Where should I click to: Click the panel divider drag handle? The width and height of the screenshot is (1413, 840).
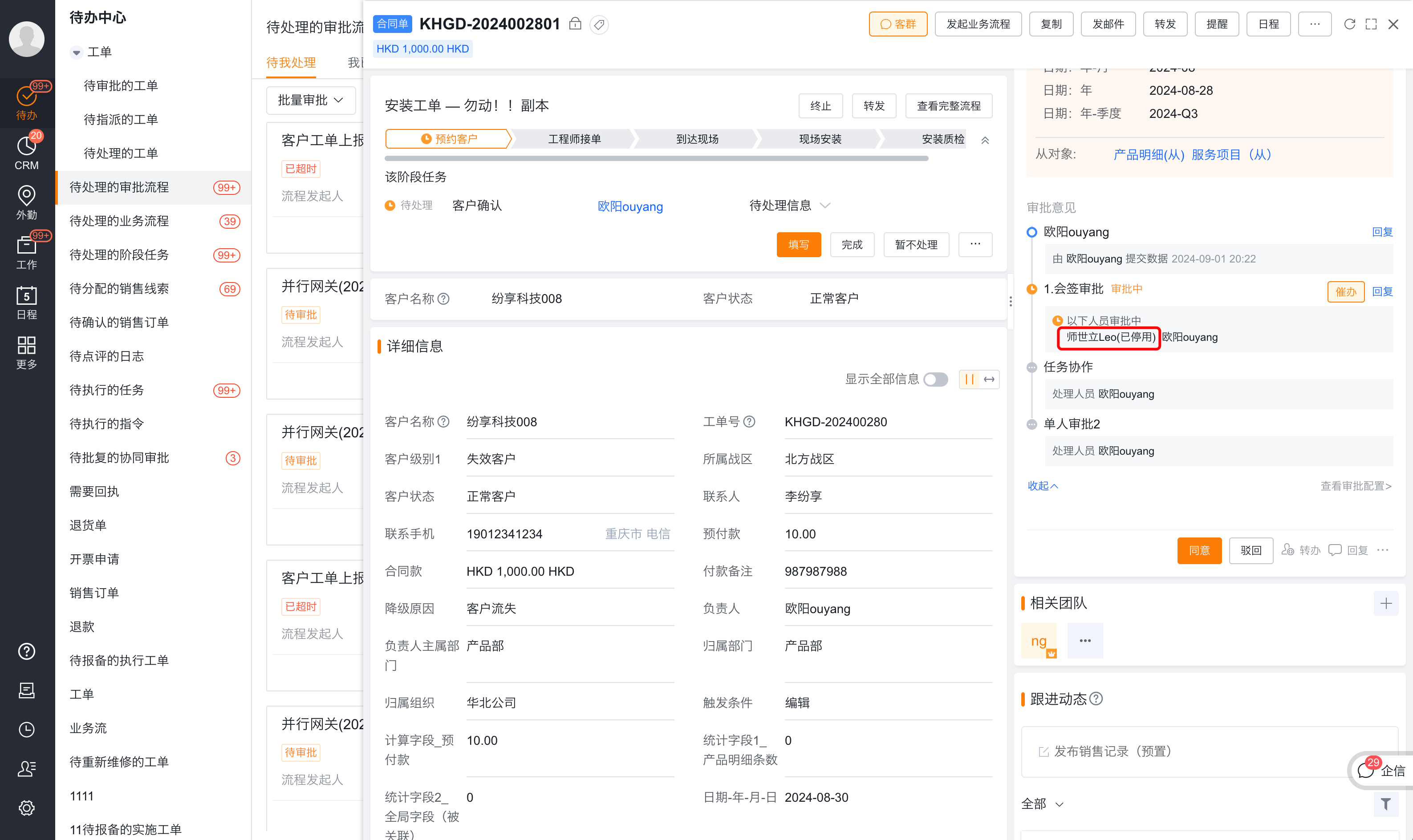[x=1011, y=301]
